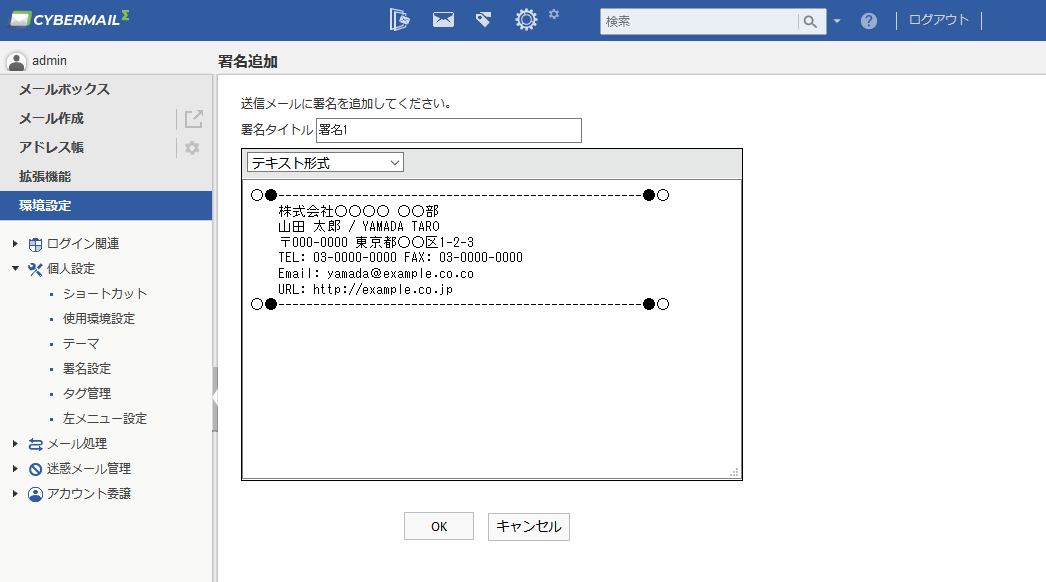Collapse the left sidebar with splitter handle
The image size is (1046, 582).
[215, 398]
